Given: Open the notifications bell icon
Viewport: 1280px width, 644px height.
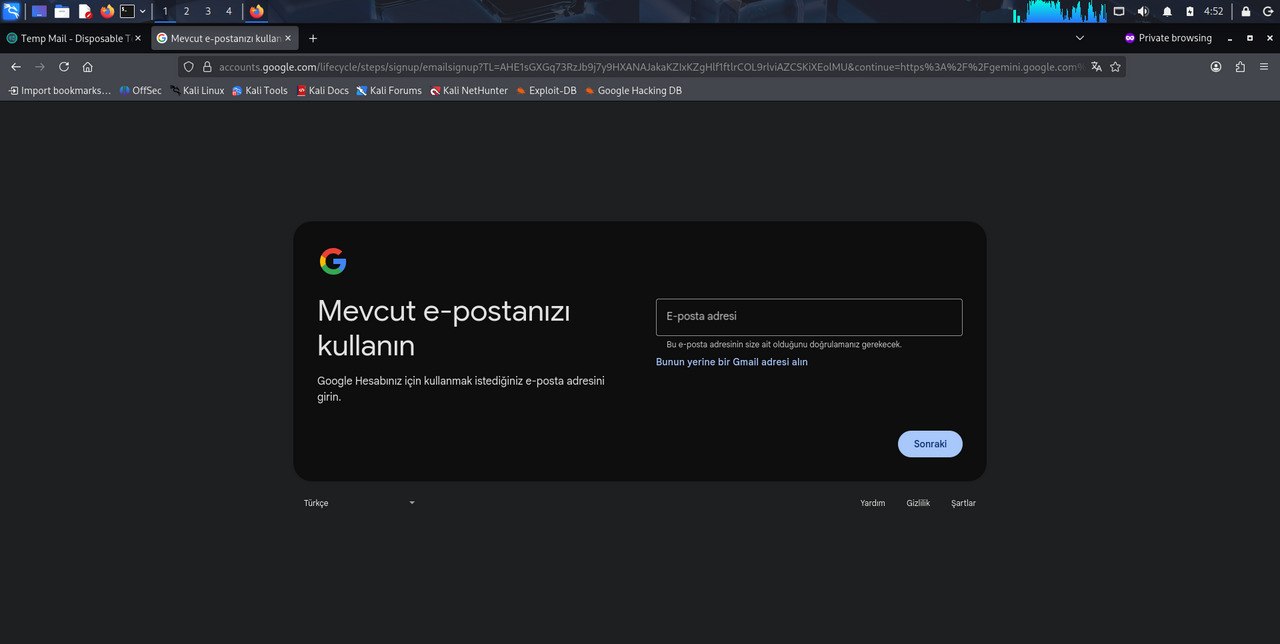Looking at the screenshot, I should pyautogui.click(x=1167, y=11).
